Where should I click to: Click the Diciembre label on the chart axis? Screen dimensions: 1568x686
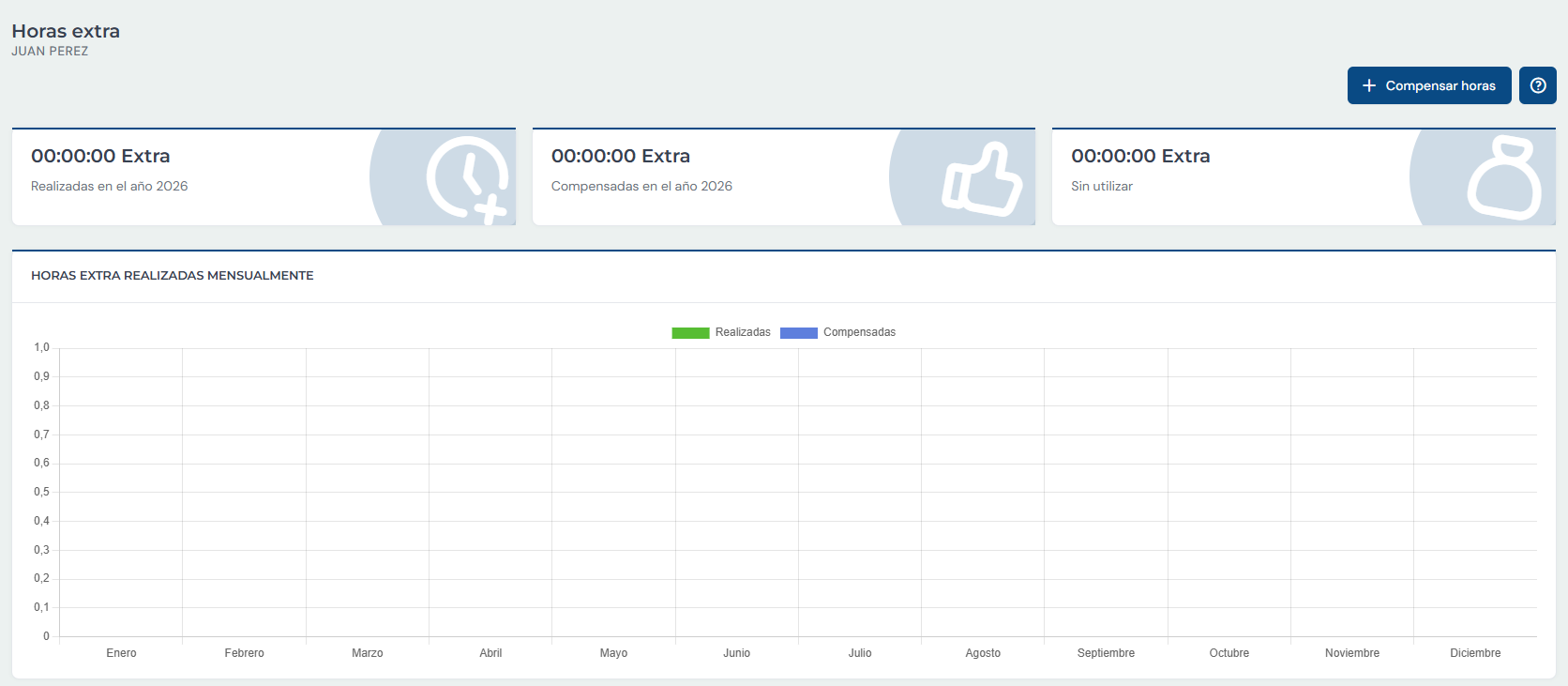[1475, 653]
